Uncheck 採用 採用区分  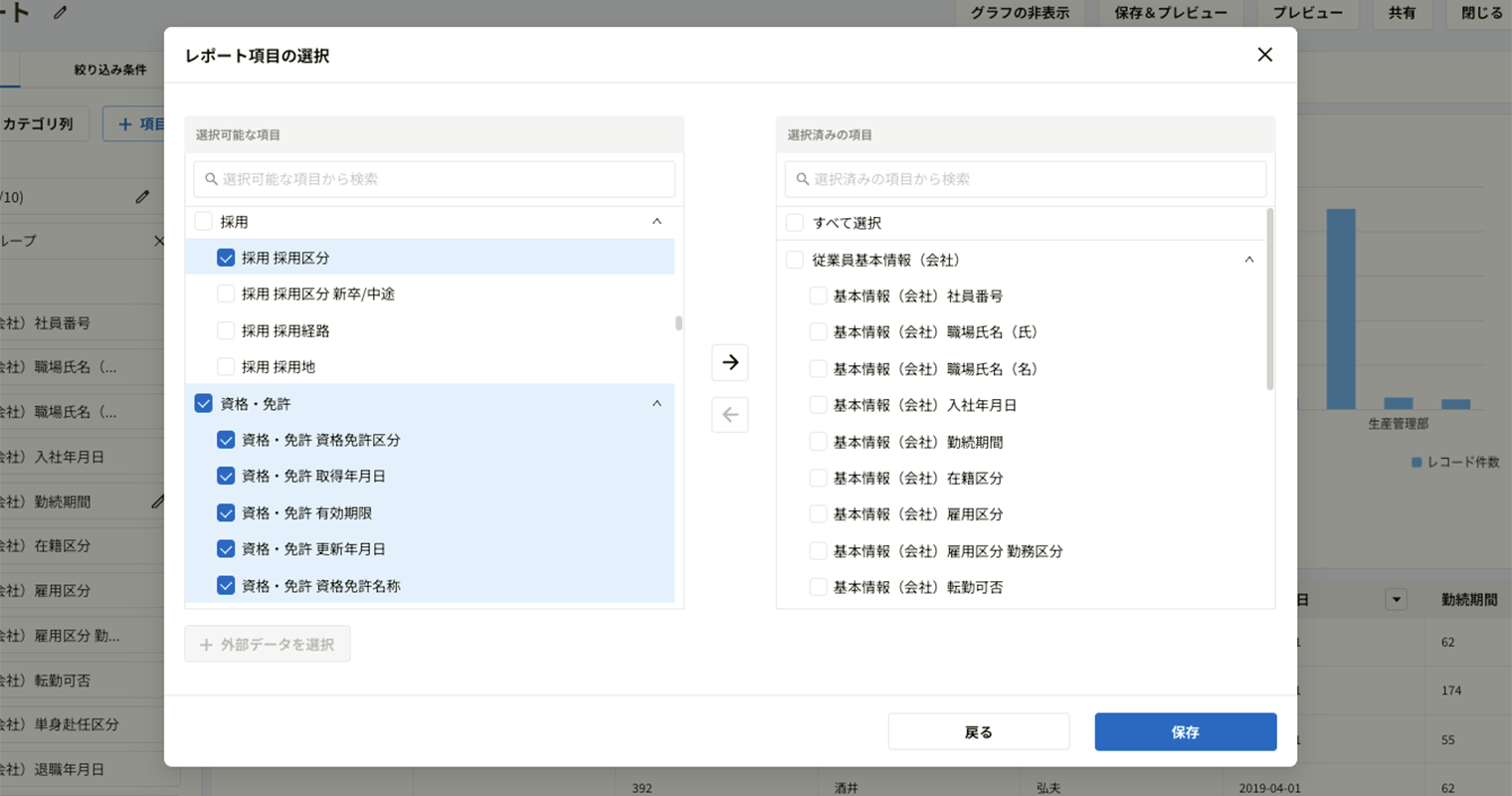tap(226, 258)
